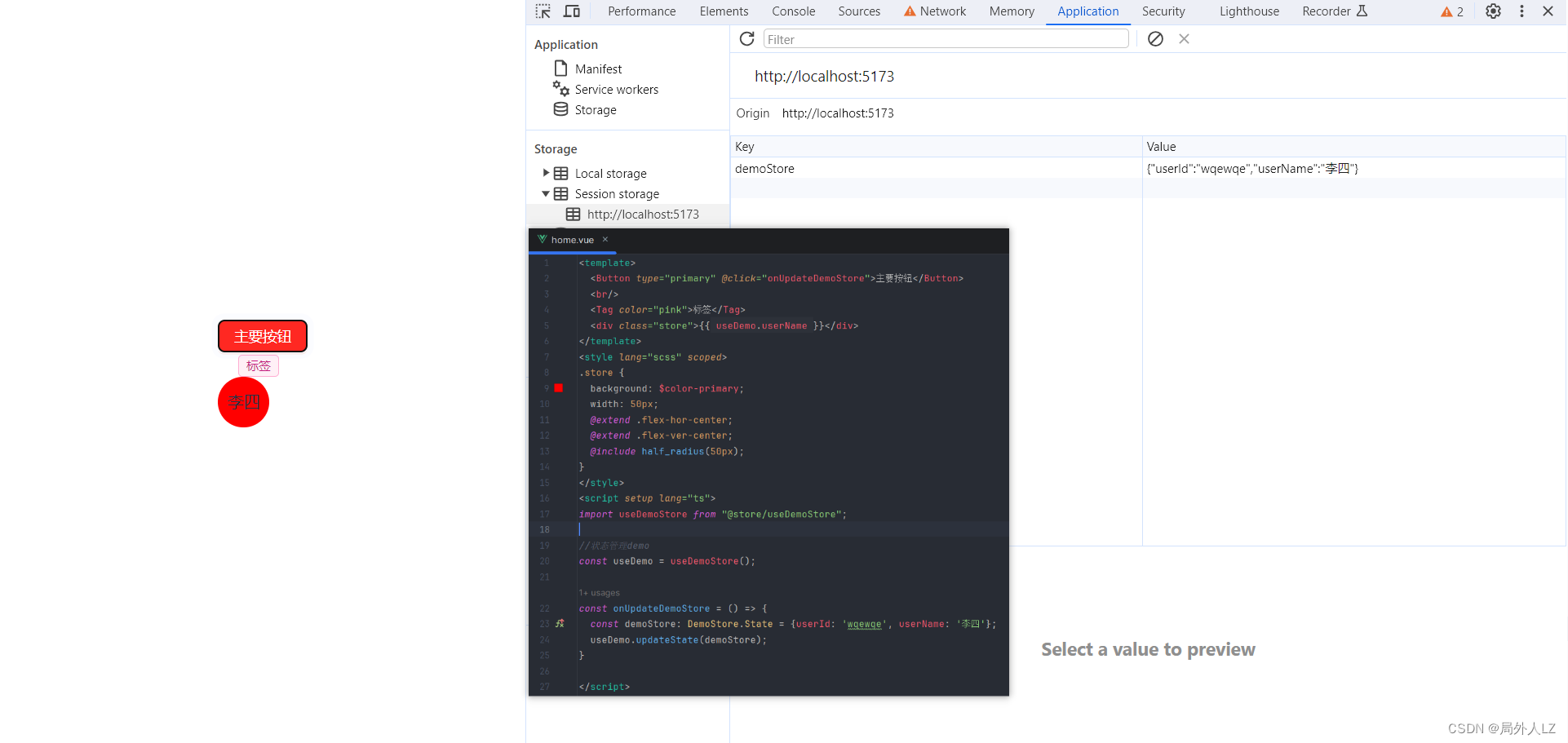
Task: Click the Storage section heading
Action: click(x=556, y=149)
